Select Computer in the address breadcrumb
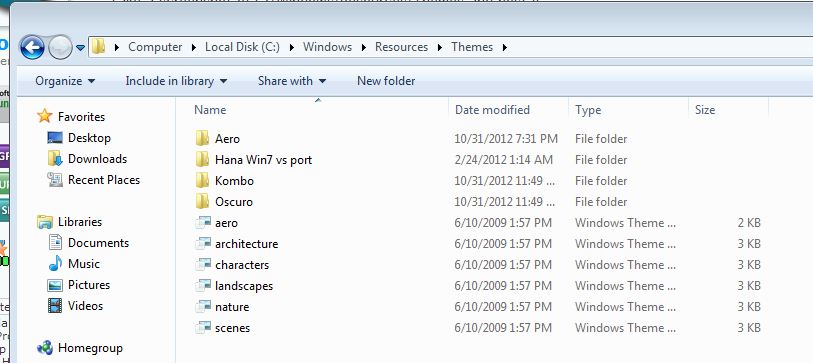The width and height of the screenshot is (813, 363). click(155, 47)
